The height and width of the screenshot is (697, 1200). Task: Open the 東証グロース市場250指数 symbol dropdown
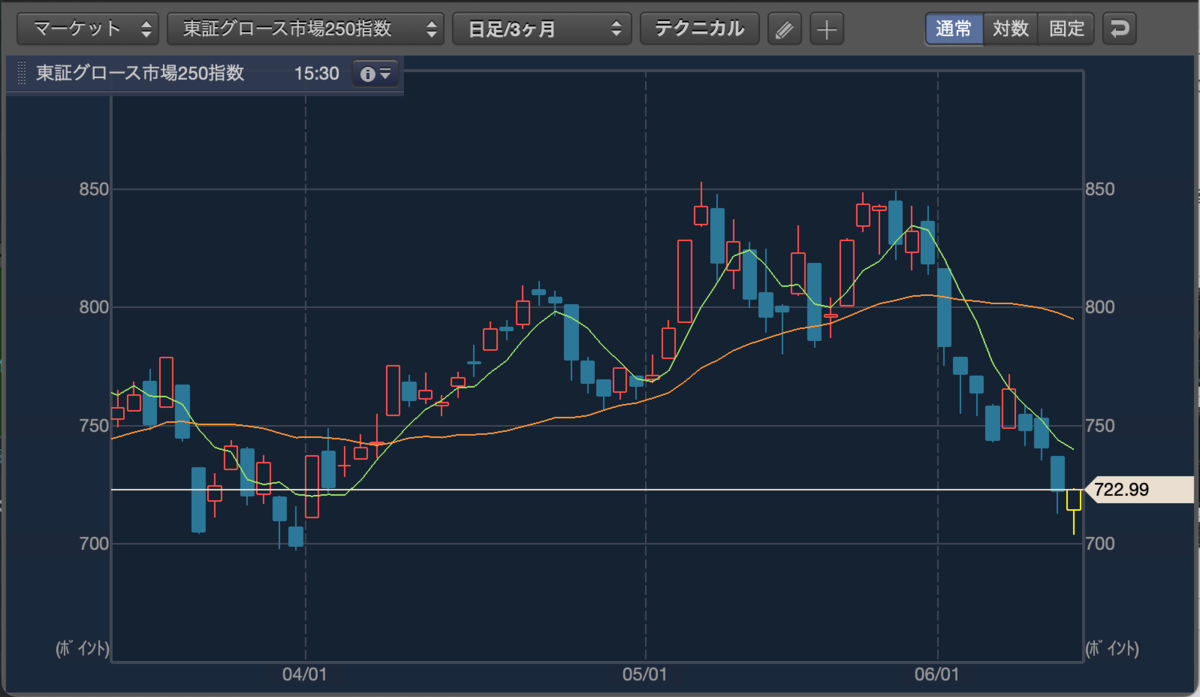click(306, 28)
